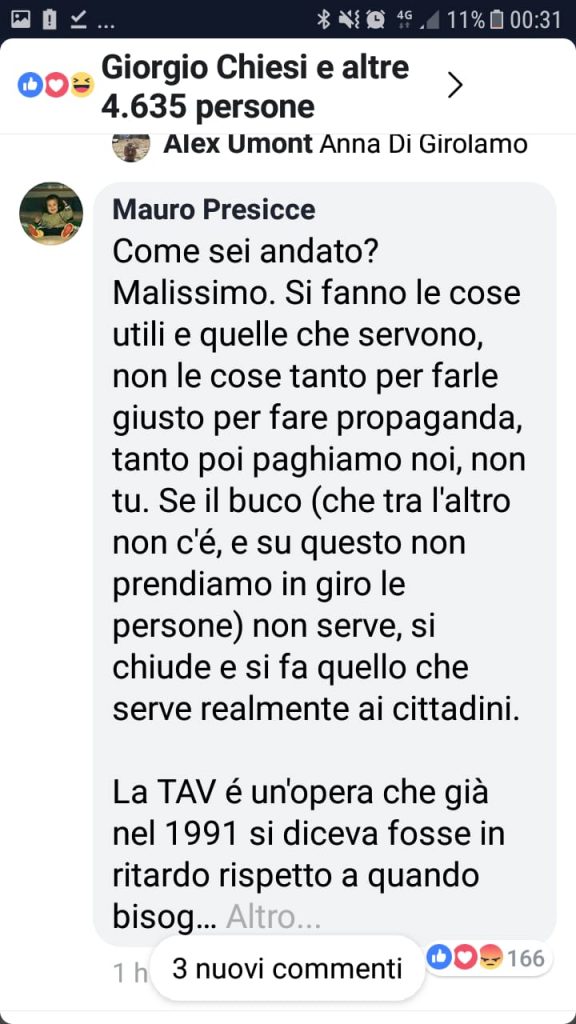Tap the Mauro Presicce name link
576x1024 pixels.
[x=214, y=210]
